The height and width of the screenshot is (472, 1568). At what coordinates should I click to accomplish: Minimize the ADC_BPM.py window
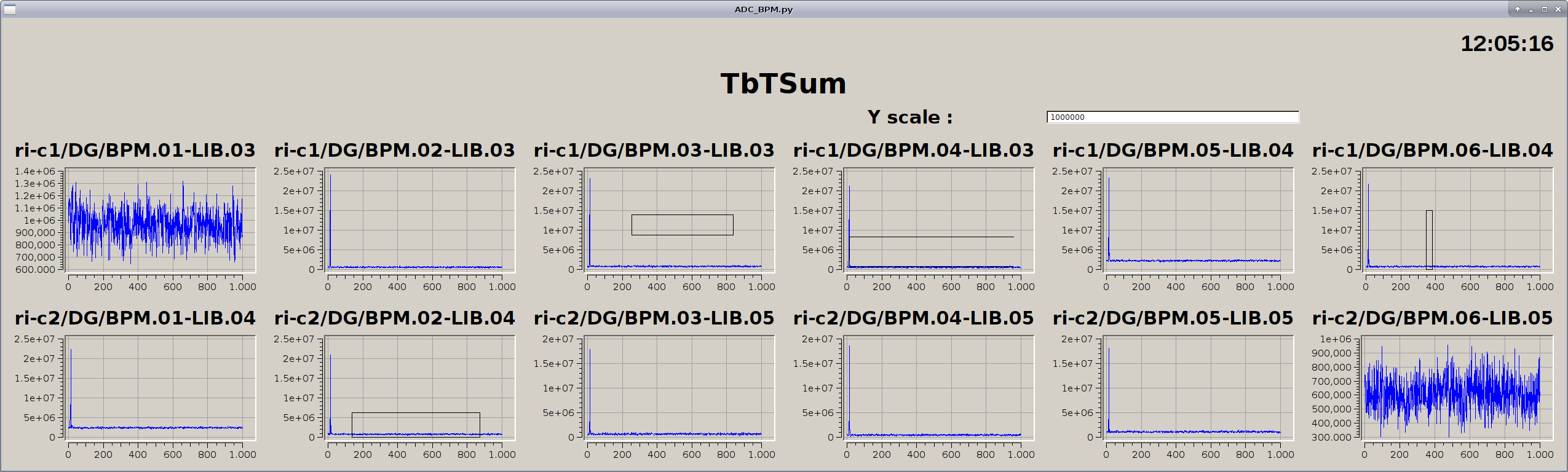click(1530, 9)
